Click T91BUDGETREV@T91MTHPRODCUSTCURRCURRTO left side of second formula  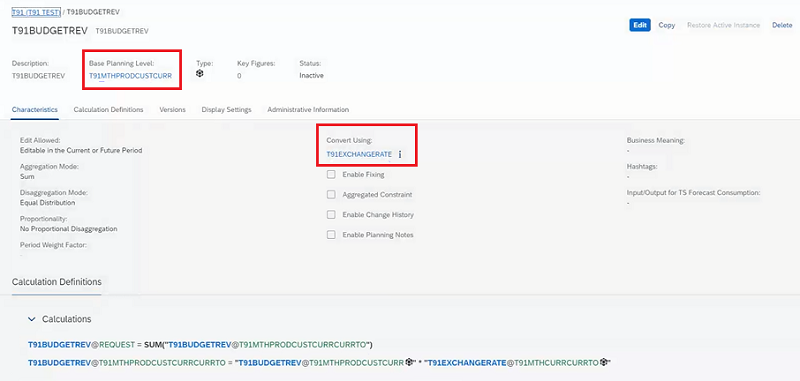tap(127, 363)
